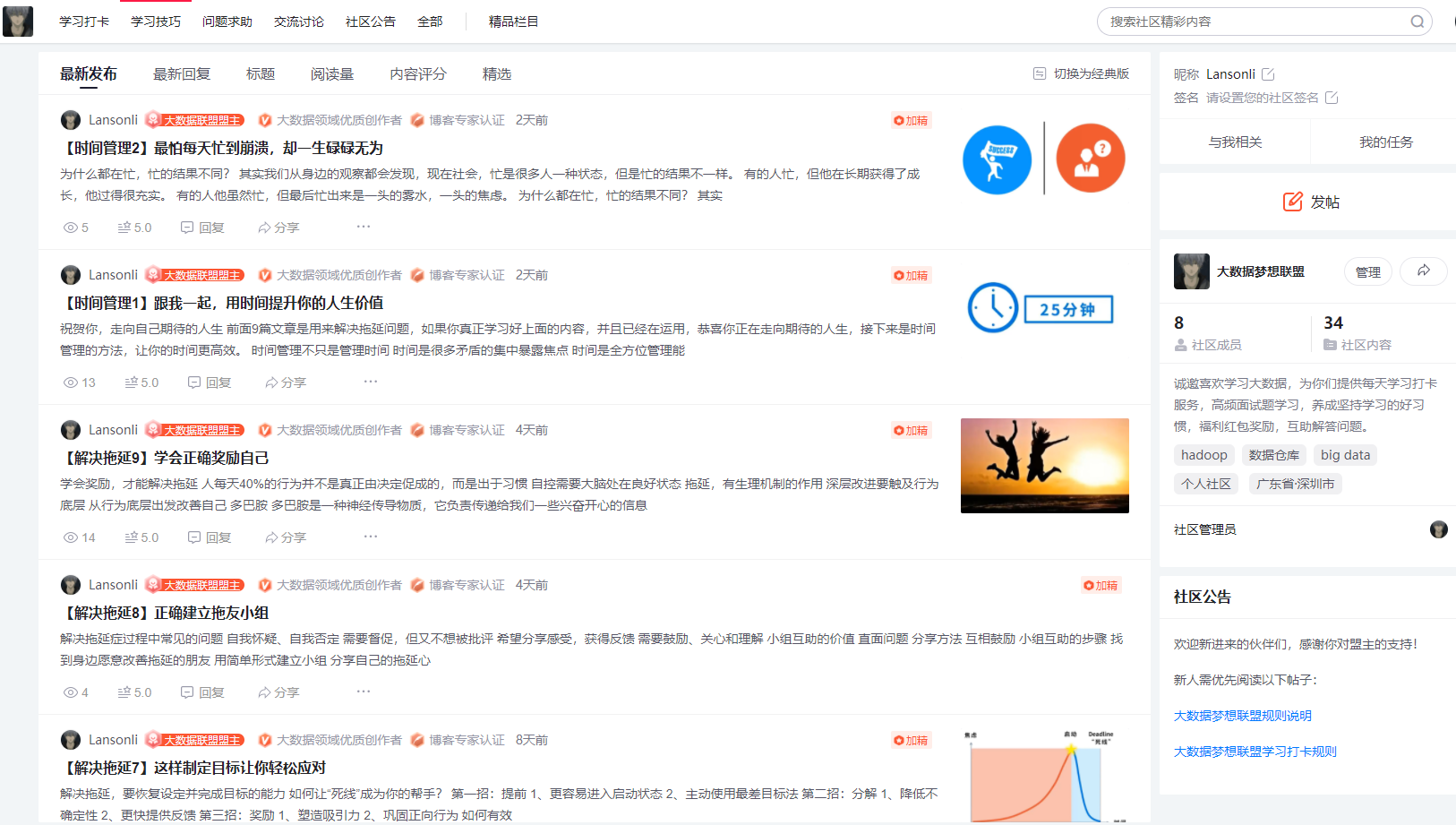Share the 时间管理1 post
Image resolution: width=1456 pixels, height=825 pixels.
(286, 382)
